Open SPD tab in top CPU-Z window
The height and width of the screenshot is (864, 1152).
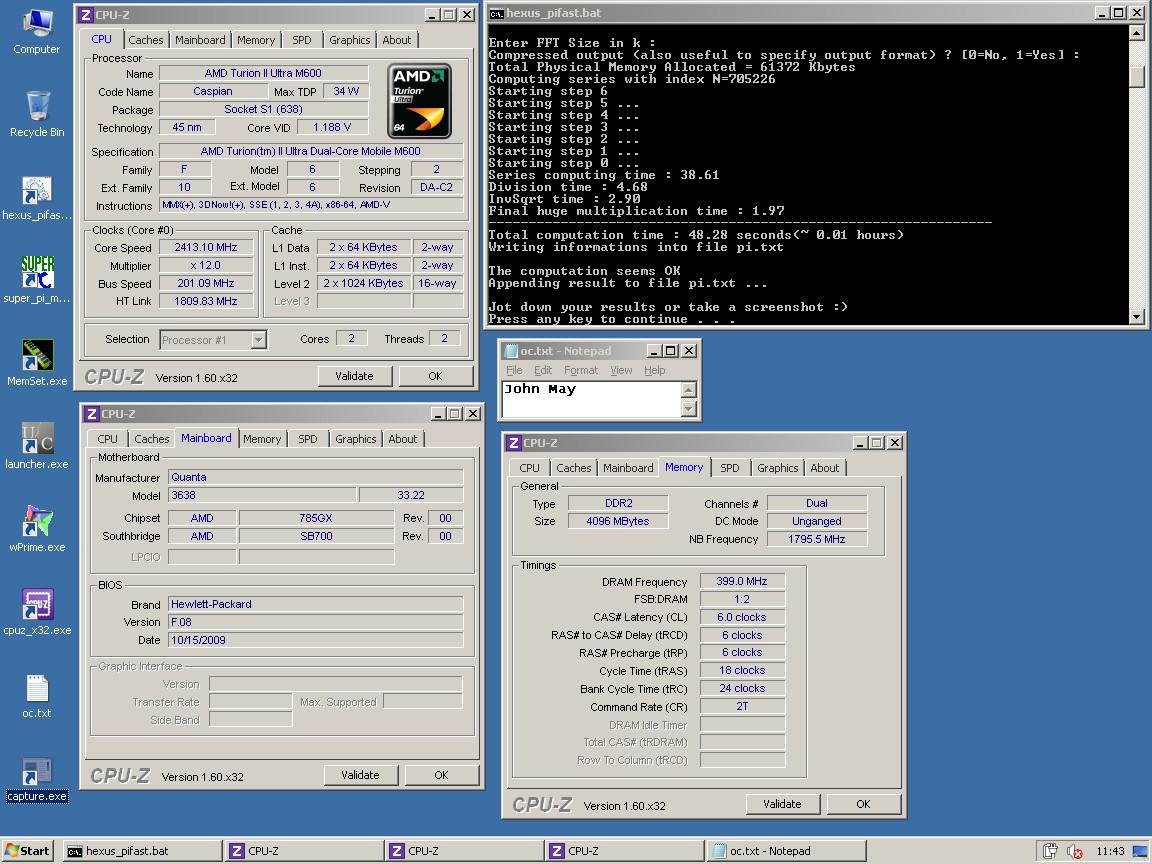[302, 40]
